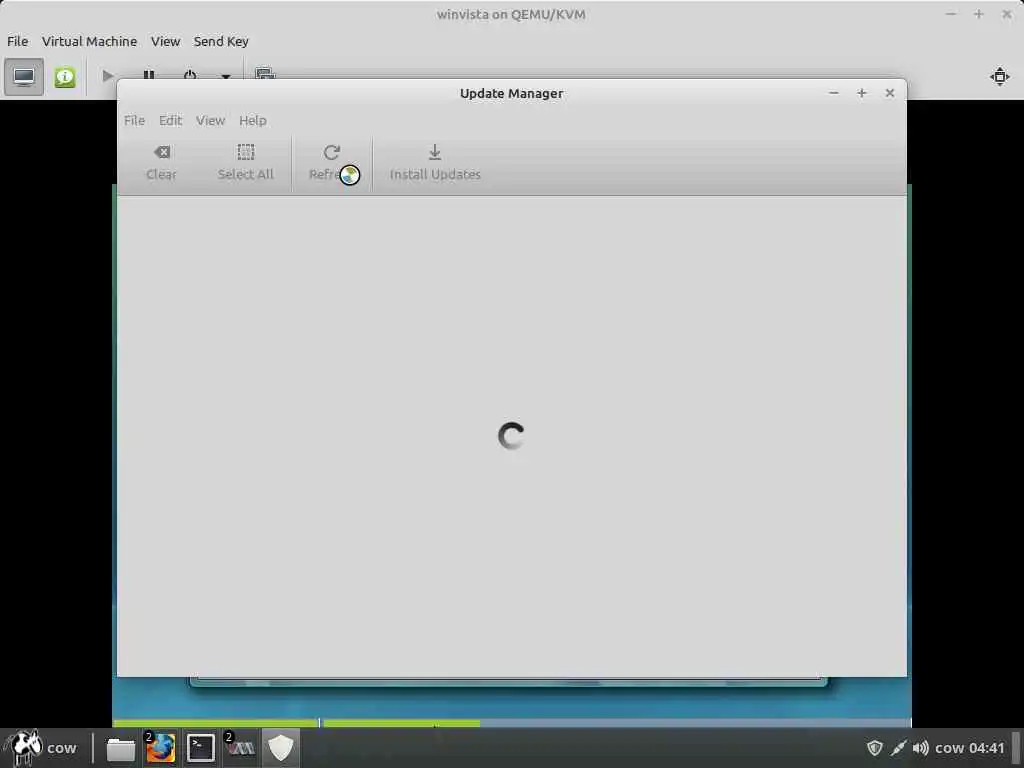Click the update shield tray icon
1024x768 pixels.
874,748
